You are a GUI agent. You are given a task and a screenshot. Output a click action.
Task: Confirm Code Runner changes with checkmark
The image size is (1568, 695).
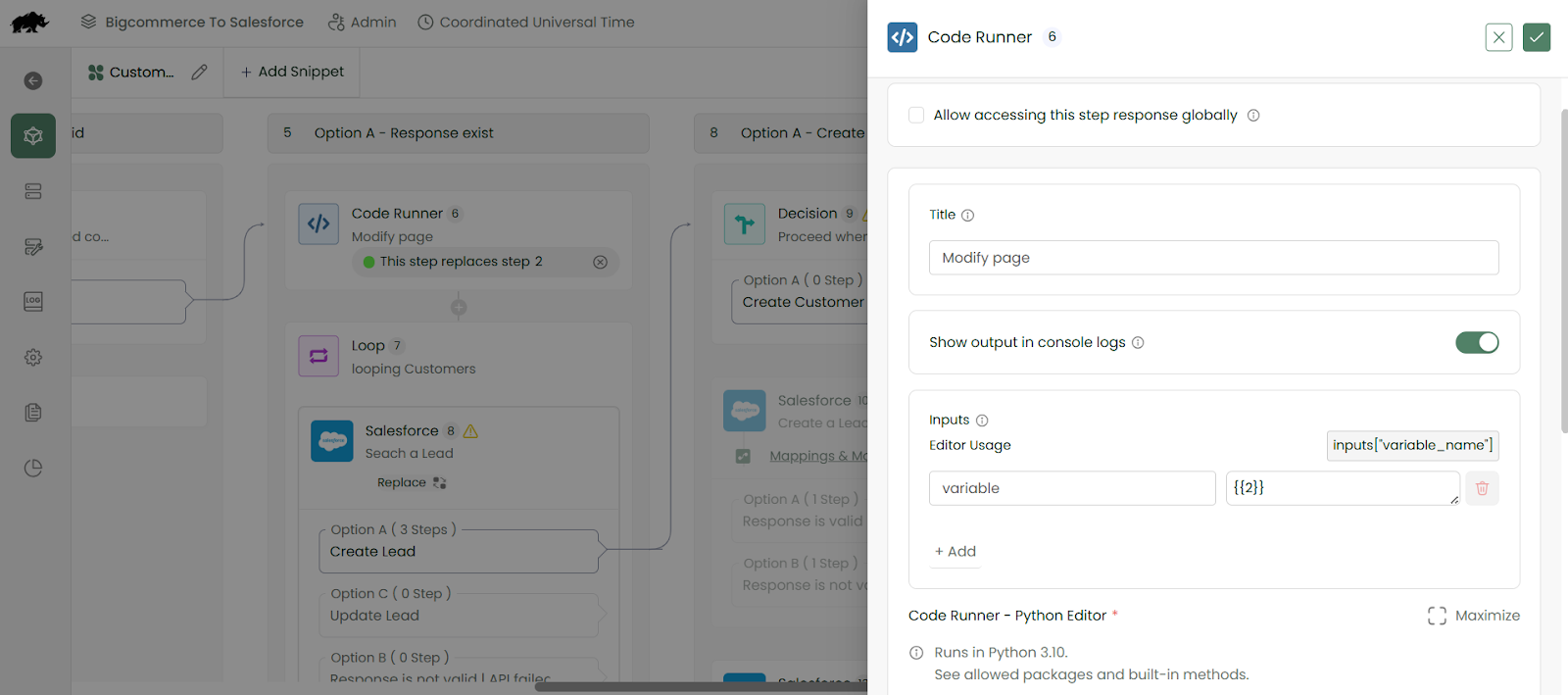(x=1537, y=37)
